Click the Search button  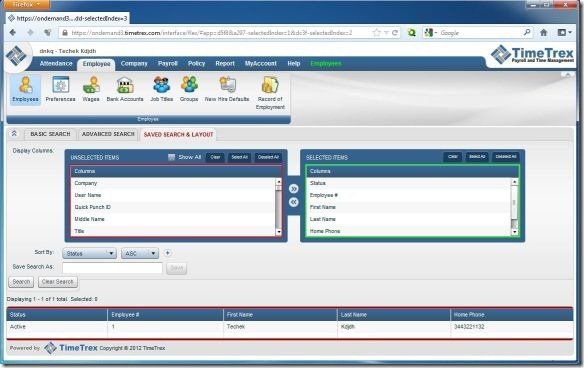tap(21, 282)
